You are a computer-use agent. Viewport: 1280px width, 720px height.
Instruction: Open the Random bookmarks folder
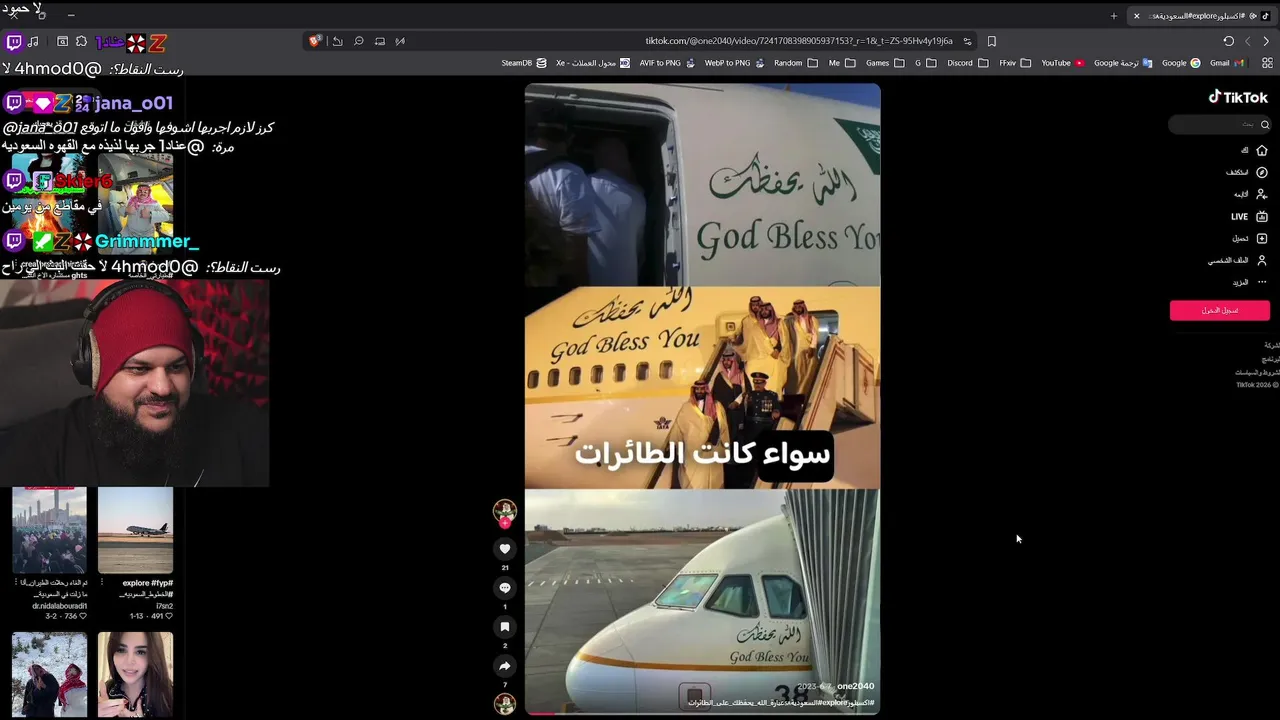click(x=796, y=63)
